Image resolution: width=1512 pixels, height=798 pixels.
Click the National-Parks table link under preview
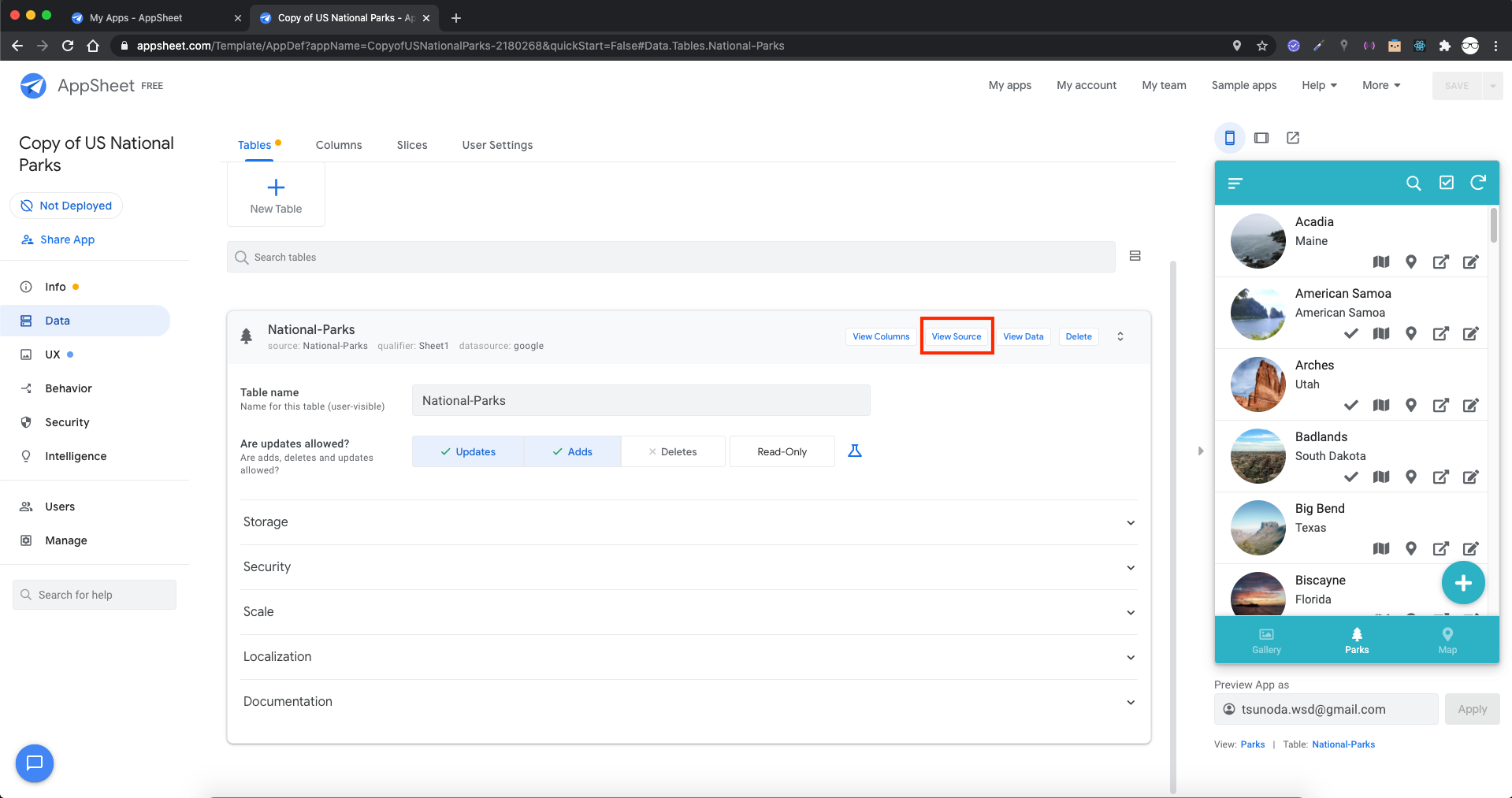click(1343, 744)
